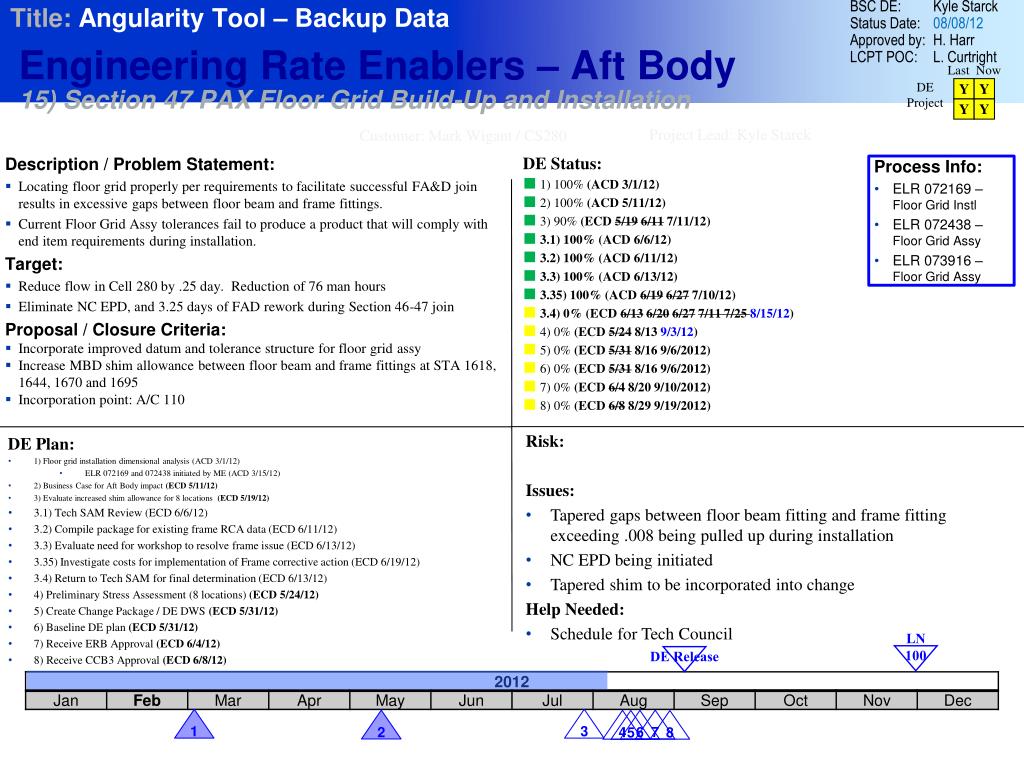Click the May month cell
The image size is (1024, 768).
pyautogui.click(x=390, y=701)
